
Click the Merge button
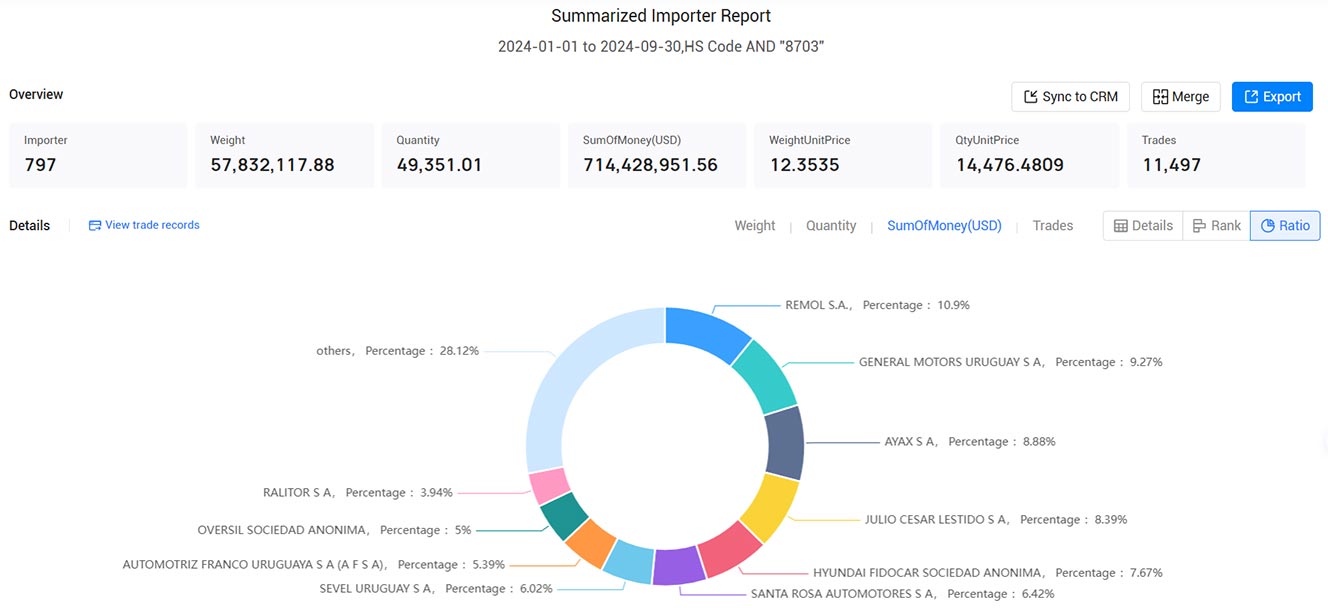tap(1181, 97)
